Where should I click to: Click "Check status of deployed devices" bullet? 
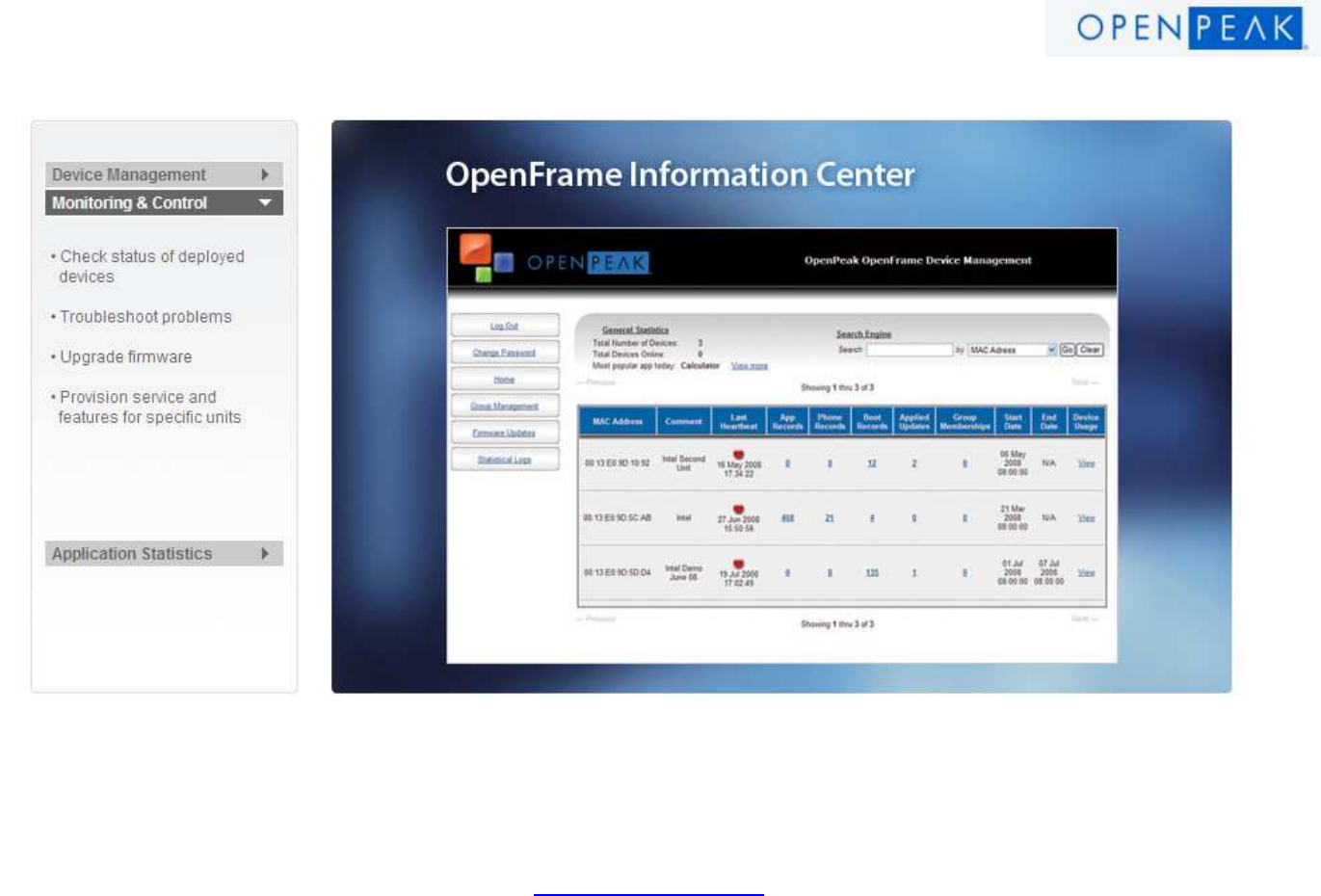coord(148,267)
